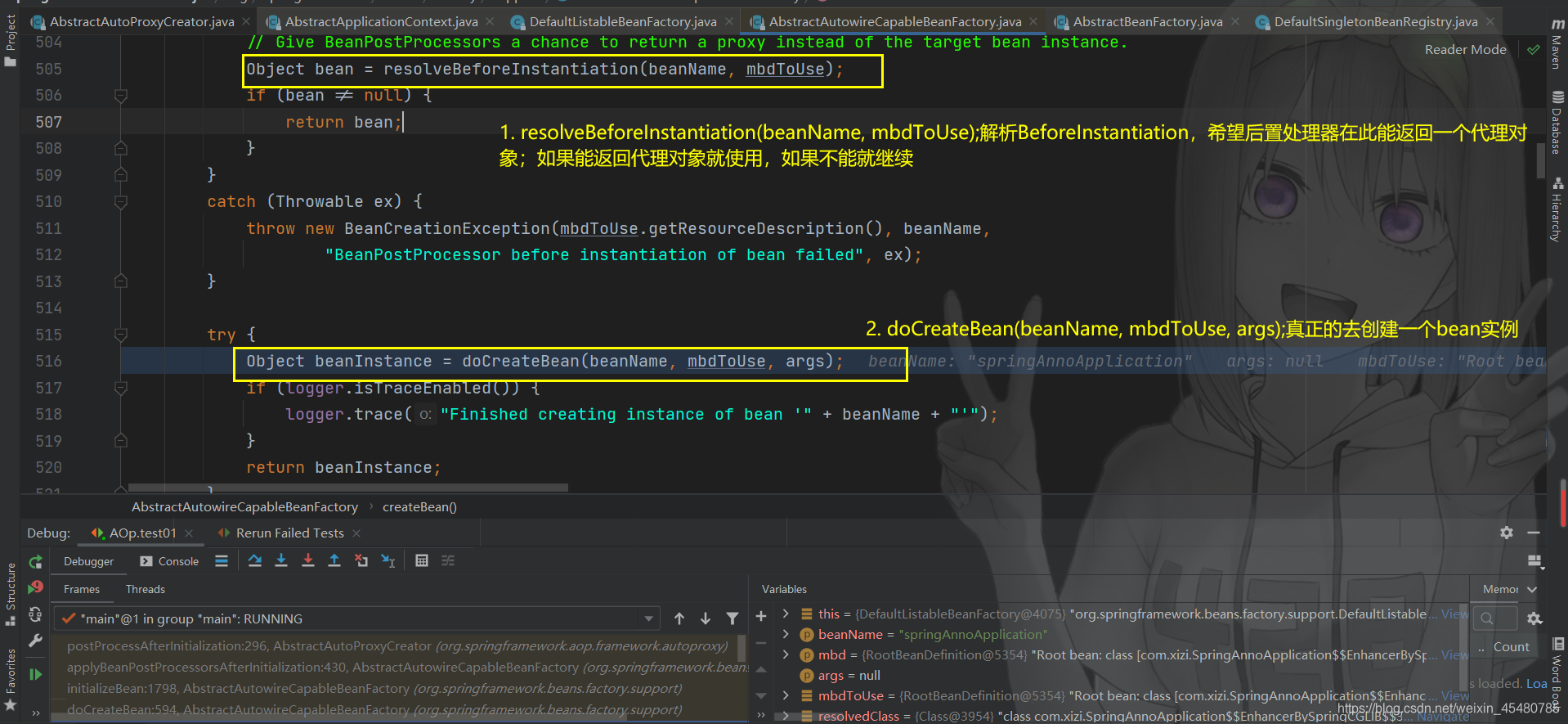The image size is (1568, 724).
Task: Open Debug panel settings gear
Action: pyautogui.click(x=1507, y=533)
